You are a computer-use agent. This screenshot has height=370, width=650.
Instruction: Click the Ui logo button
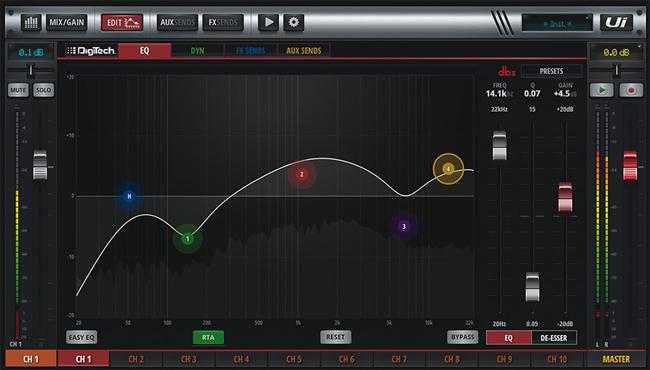(x=616, y=22)
